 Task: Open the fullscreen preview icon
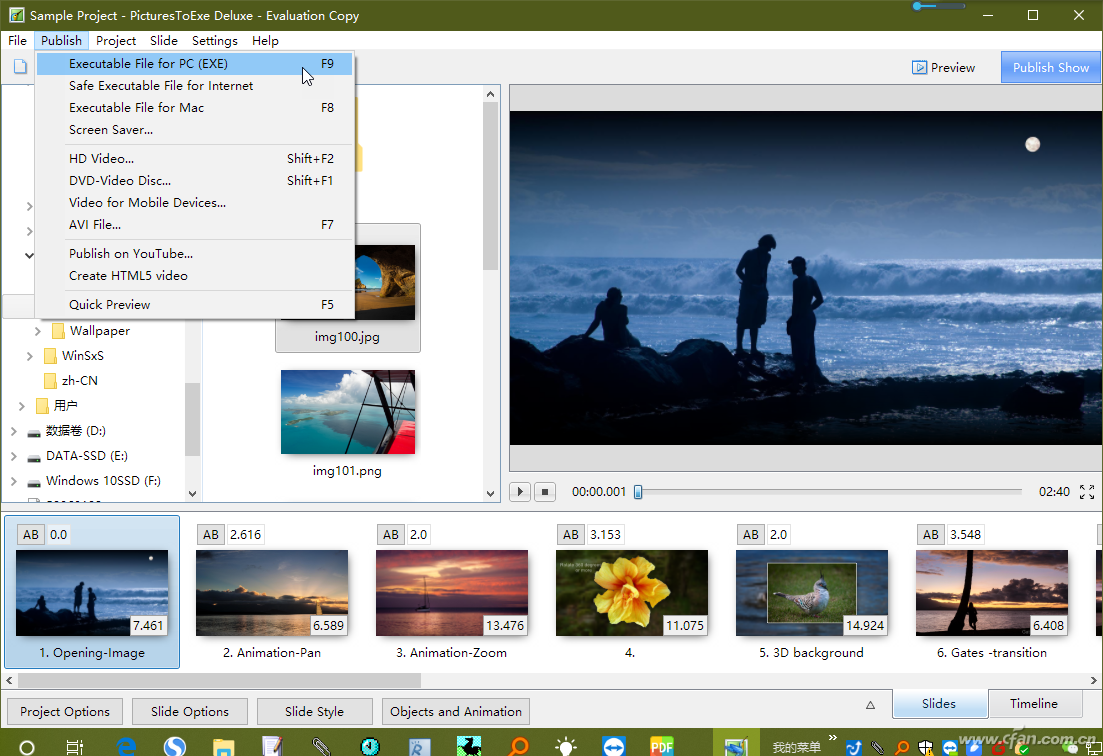pos(1087,491)
